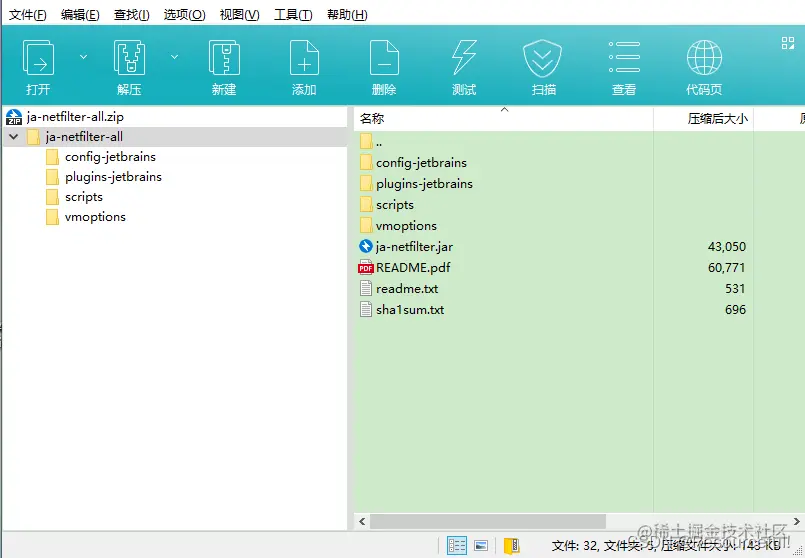Select scripts folder in the left tree

84,197
